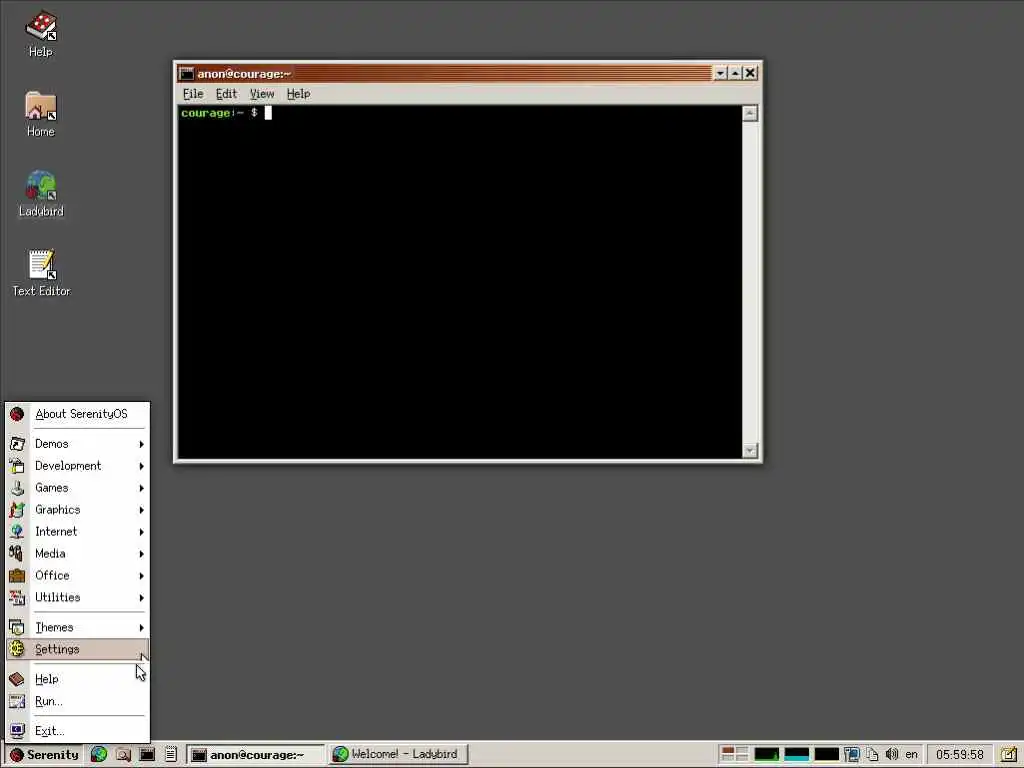The image size is (1024, 768).
Task: Select About SerenityOS in start menu
Action: [x=78, y=414]
